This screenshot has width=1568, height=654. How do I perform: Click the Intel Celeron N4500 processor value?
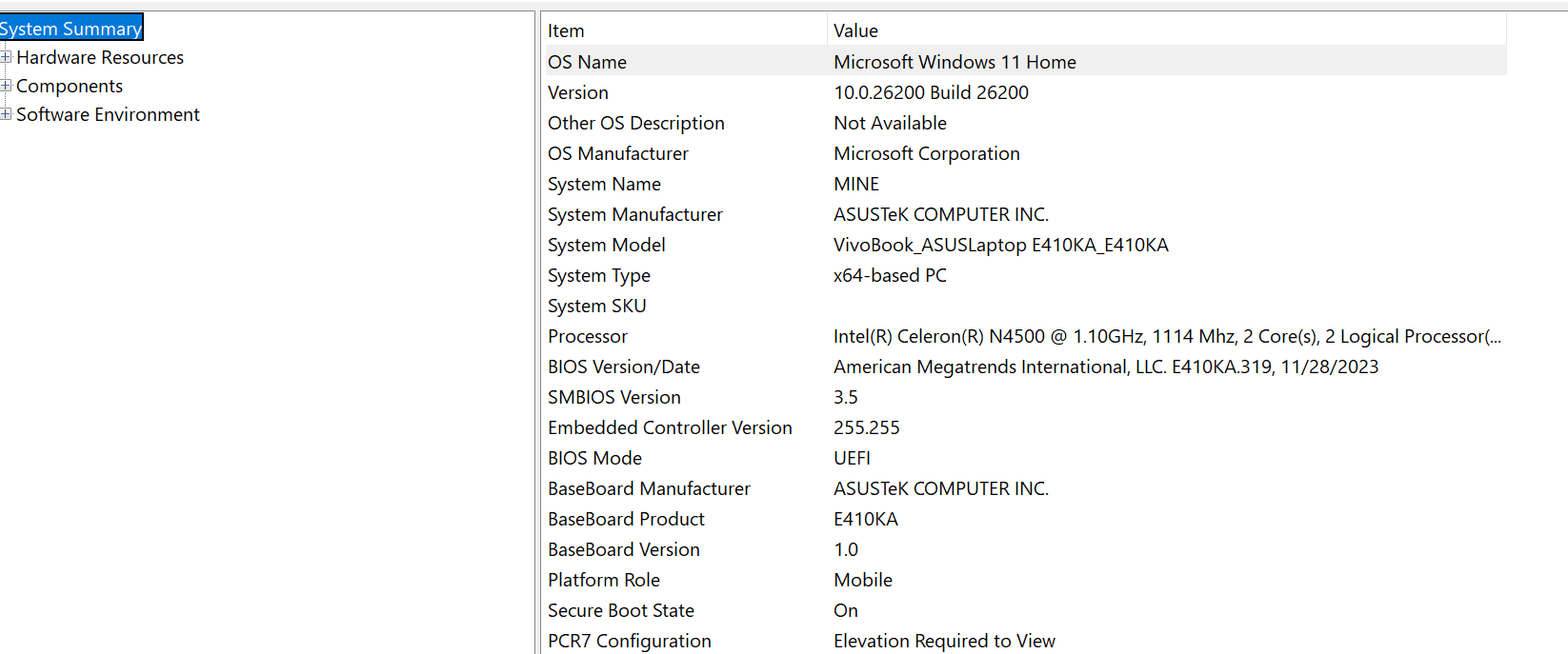[1167, 336]
